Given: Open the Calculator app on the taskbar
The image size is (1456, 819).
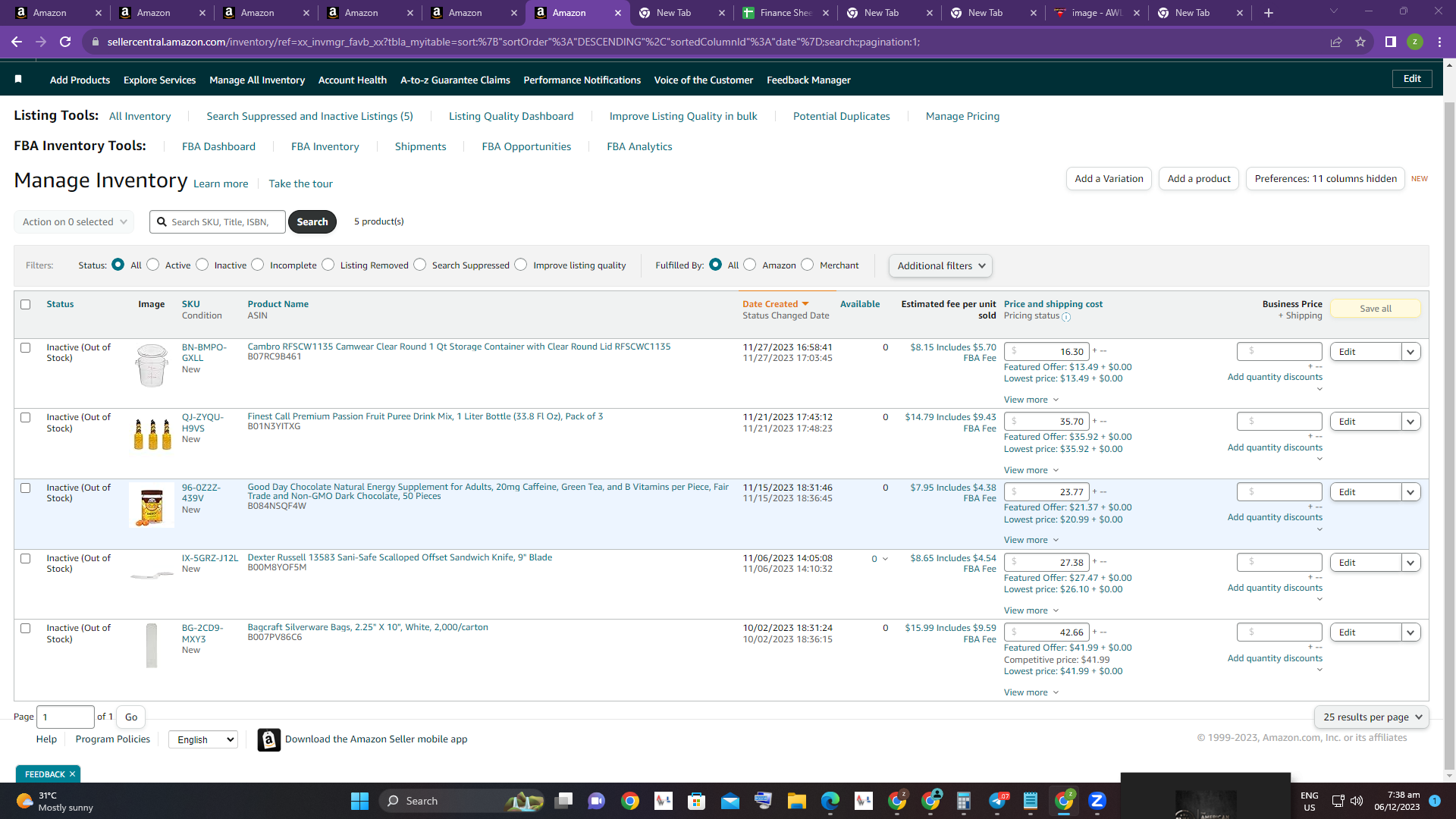Looking at the screenshot, I should [x=963, y=801].
